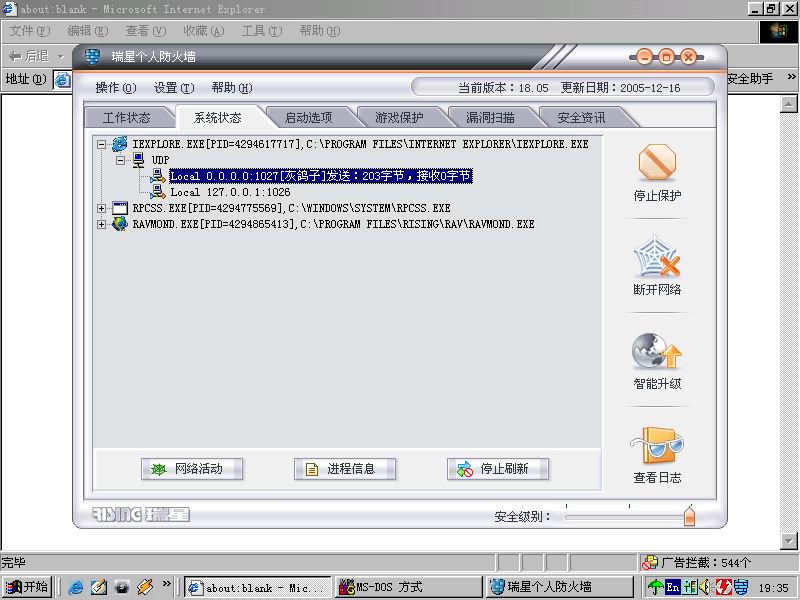Open the 查看日志 view log icon
This screenshot has width=800, height=600.
pos(657,445)
